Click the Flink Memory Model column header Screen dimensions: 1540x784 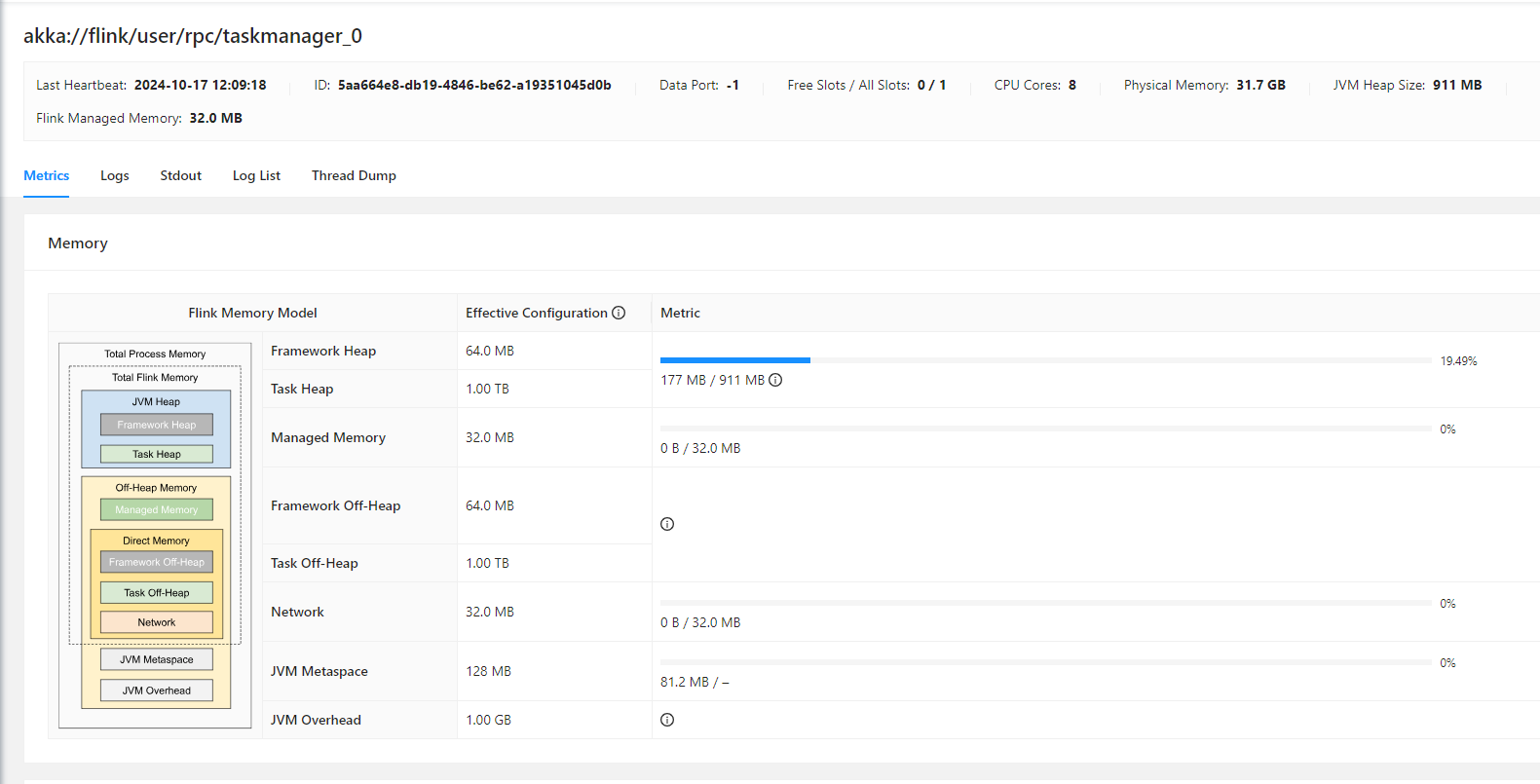click(252, 313)
